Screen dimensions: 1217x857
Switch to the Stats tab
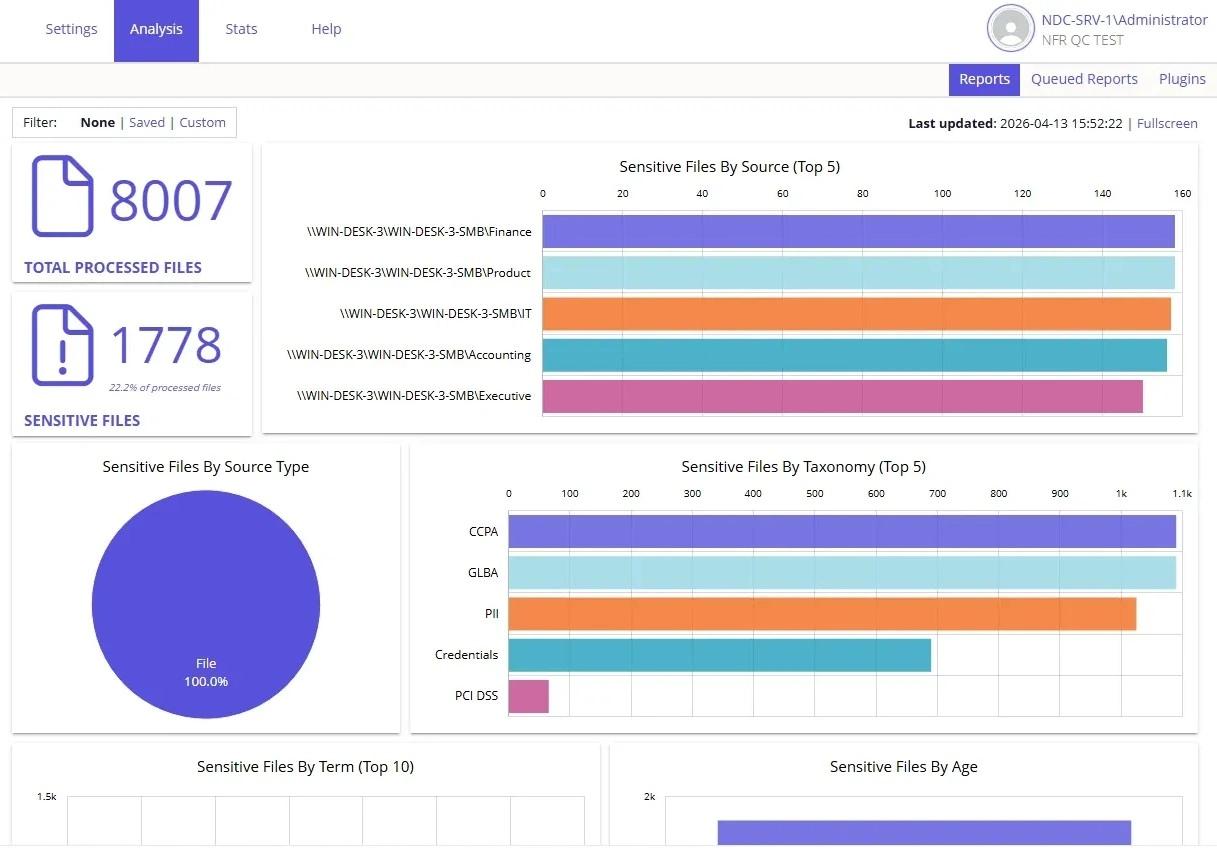241,29
